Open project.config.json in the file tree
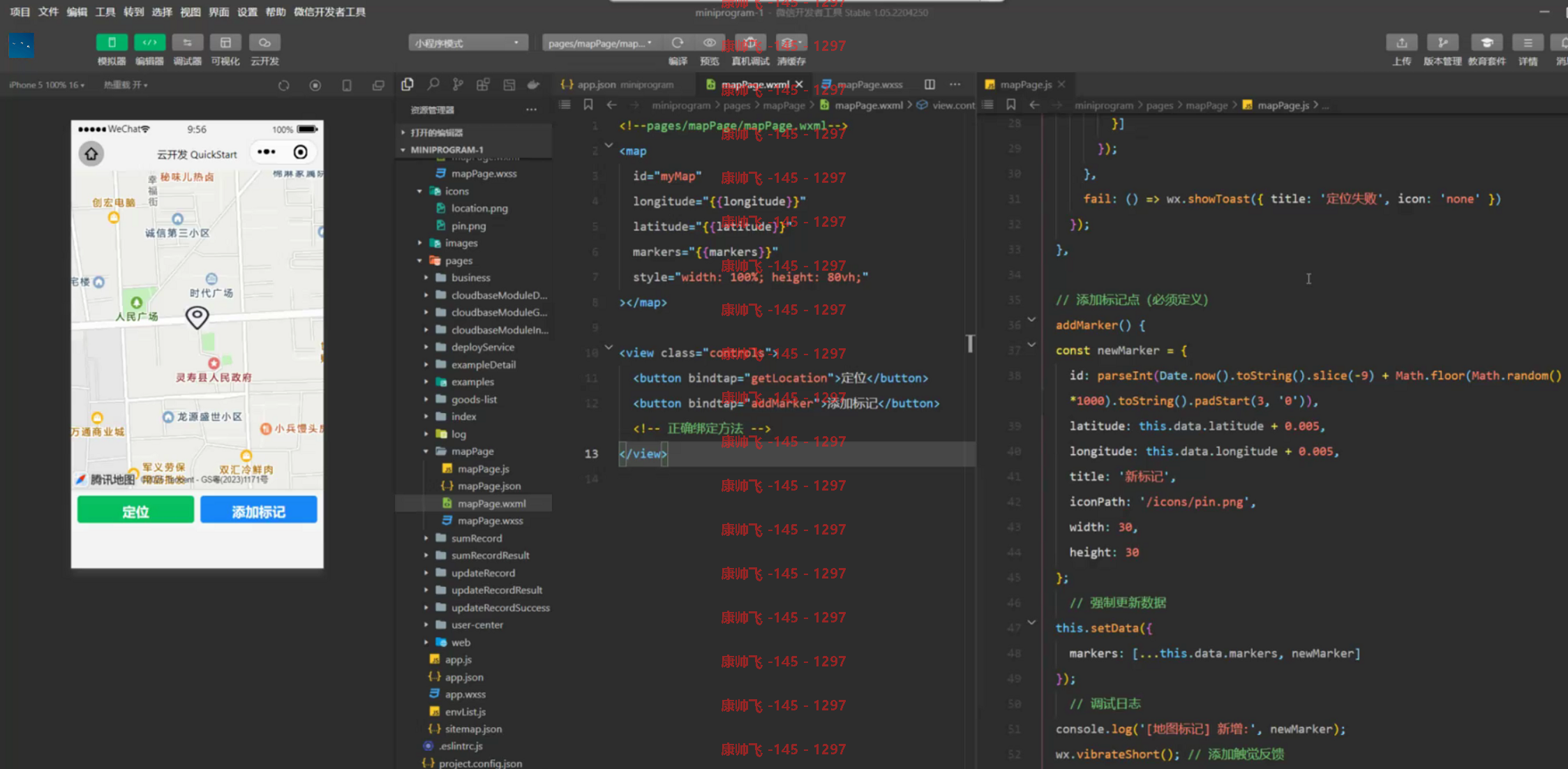 (x=480, y=763)
